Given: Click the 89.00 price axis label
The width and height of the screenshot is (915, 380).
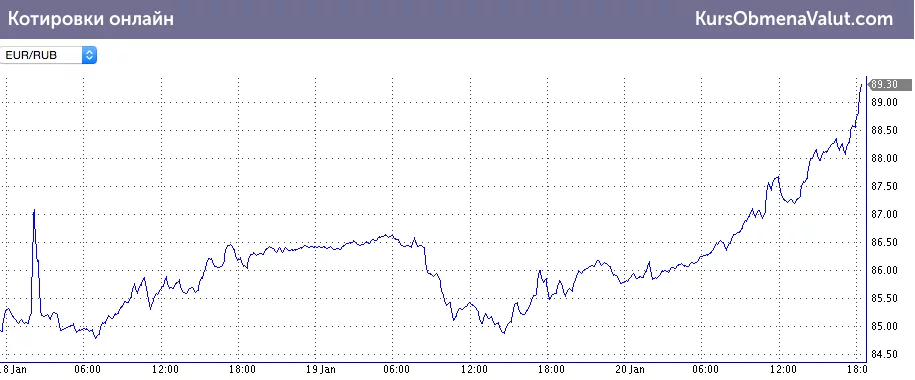Looking at the screenshot, I should pos(884,103).
